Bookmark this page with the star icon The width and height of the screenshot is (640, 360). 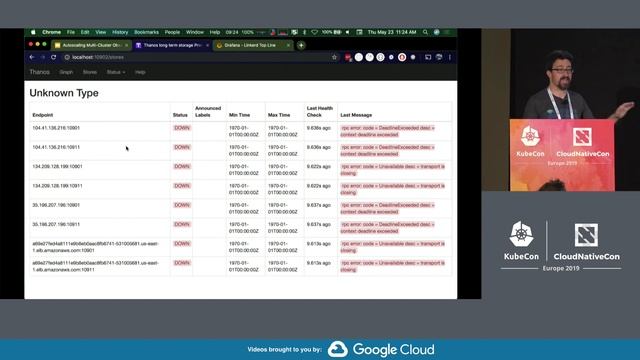point(334,57)
